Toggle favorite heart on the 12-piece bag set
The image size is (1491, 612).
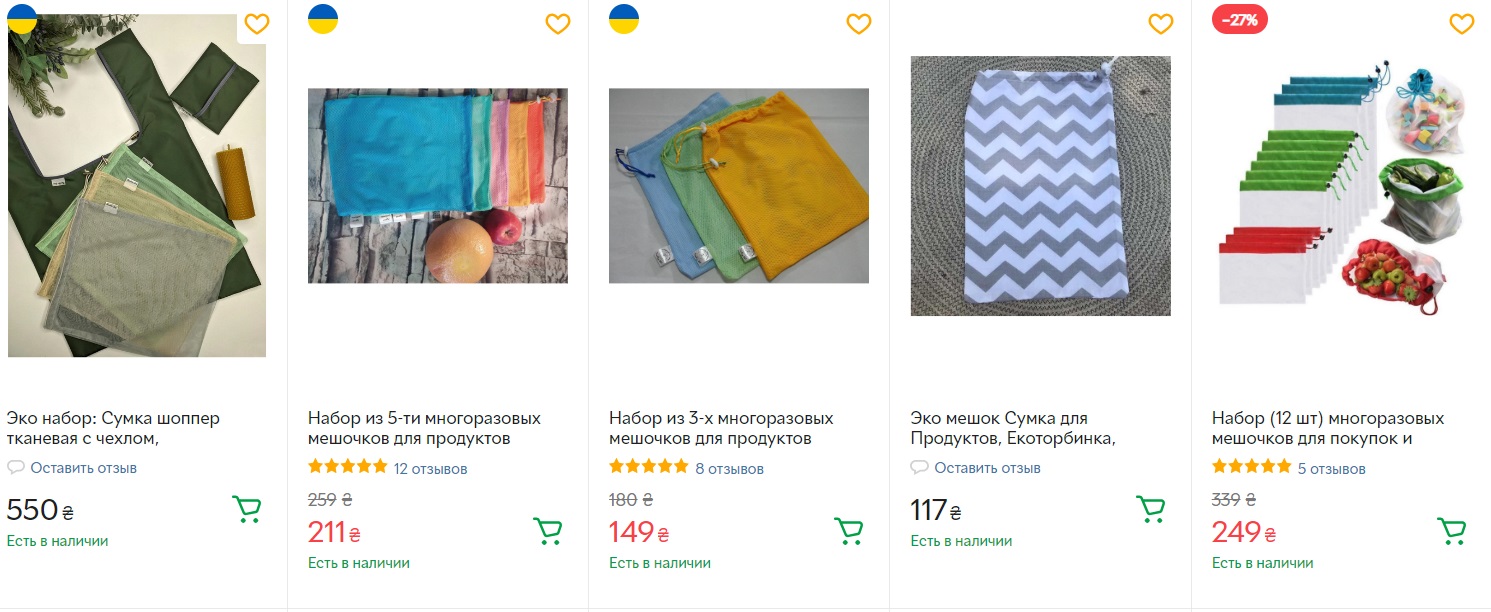1462,24
